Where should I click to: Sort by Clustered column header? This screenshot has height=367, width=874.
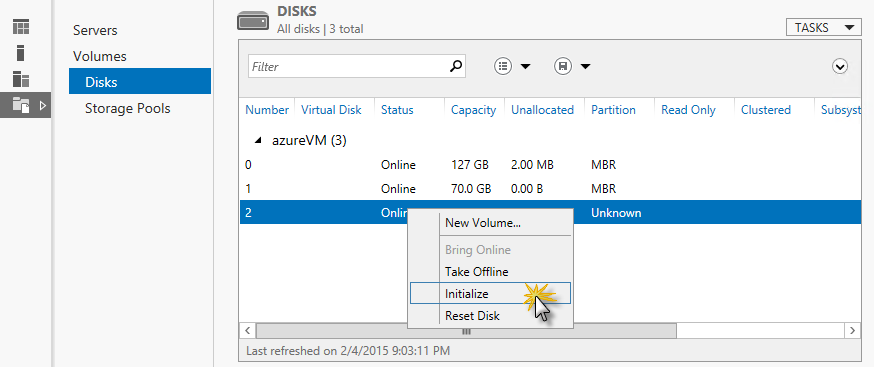point(765,110)
